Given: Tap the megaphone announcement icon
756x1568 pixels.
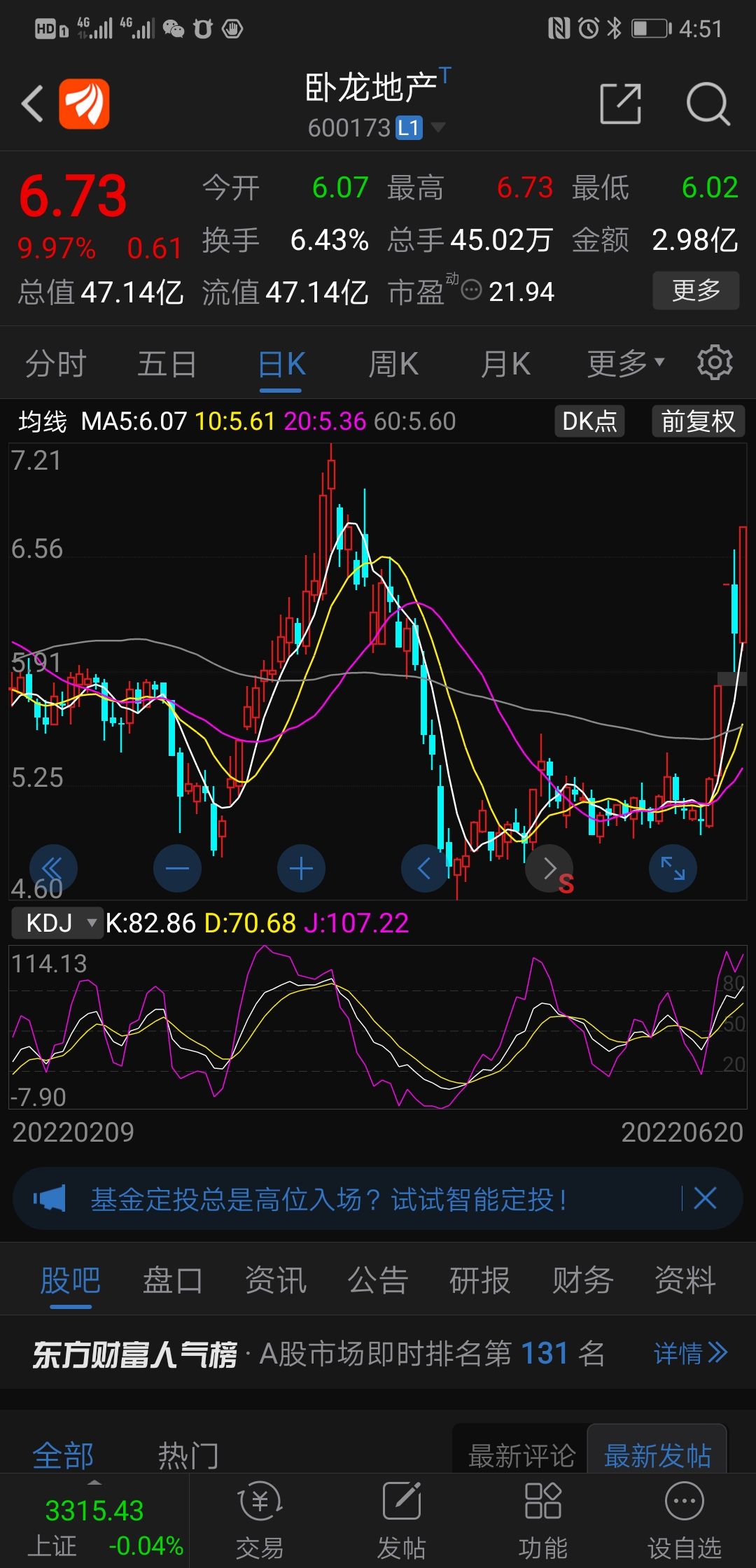Looking at the screenshot, I should (50, 1198).
